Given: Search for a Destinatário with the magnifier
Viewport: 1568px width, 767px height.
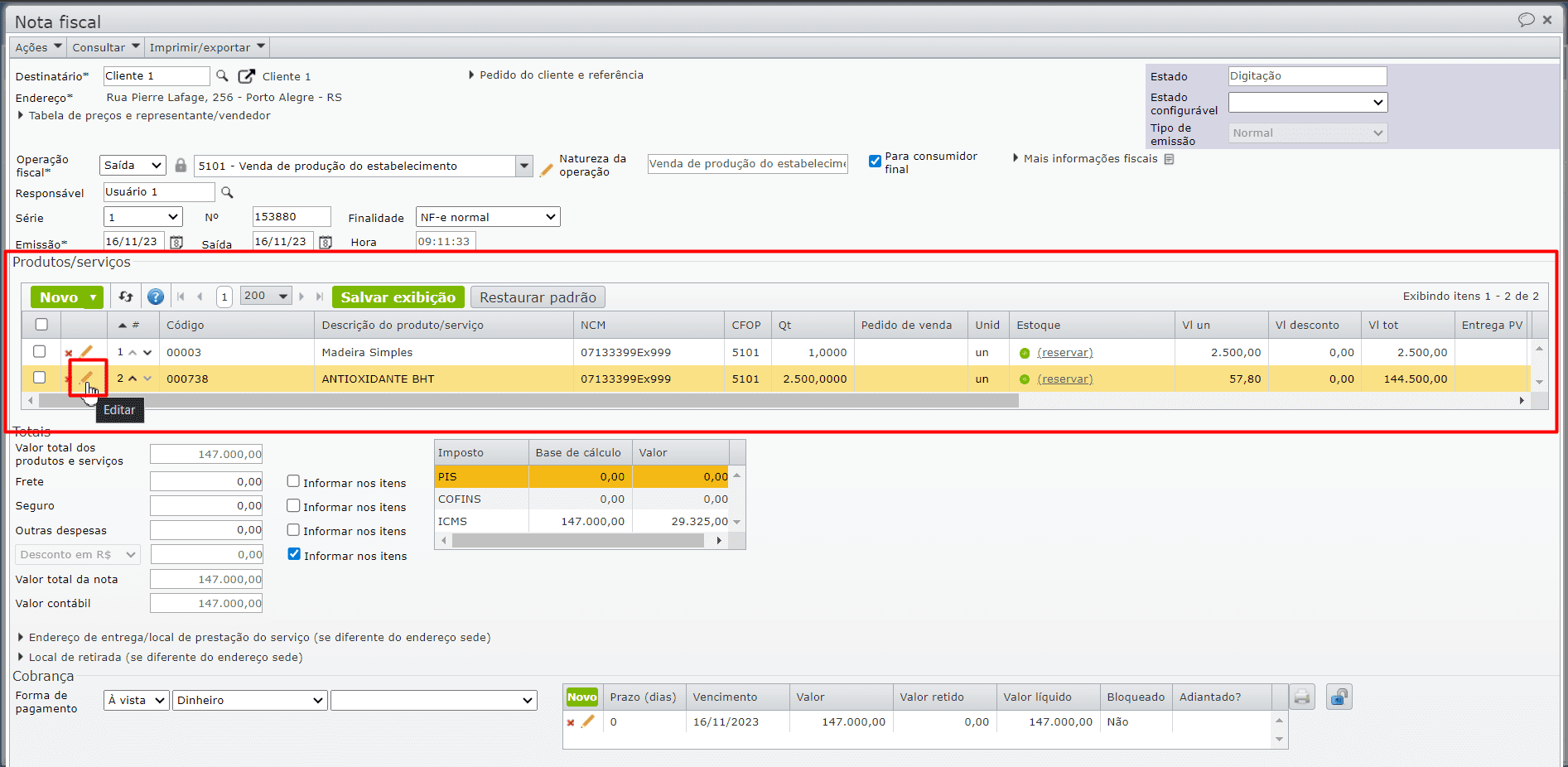Looking at the screenshot, I should click(x=222, y=76).
